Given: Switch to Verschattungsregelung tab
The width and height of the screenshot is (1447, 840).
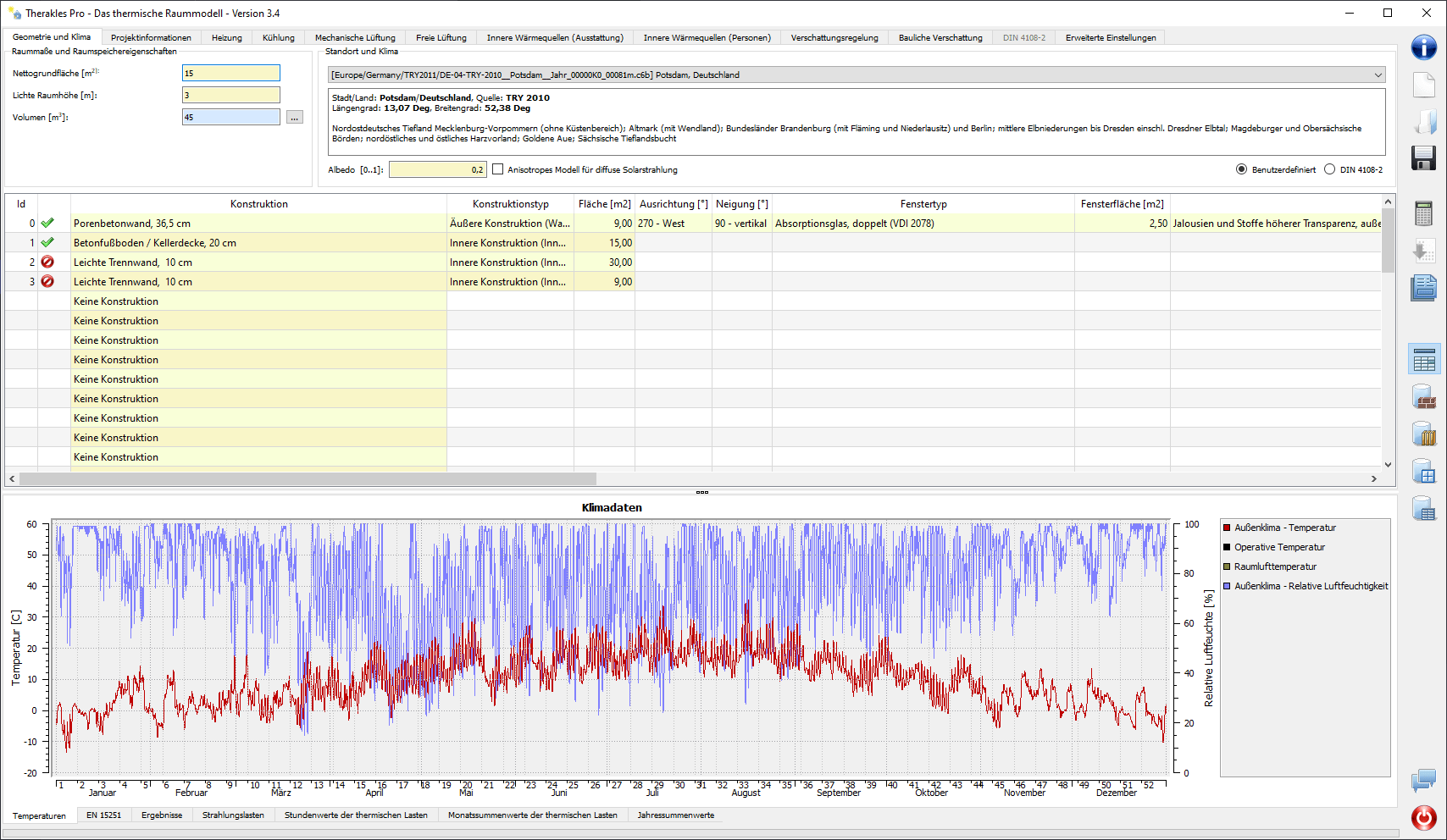Looking at the screenshot, I should [x=834, y=38].
